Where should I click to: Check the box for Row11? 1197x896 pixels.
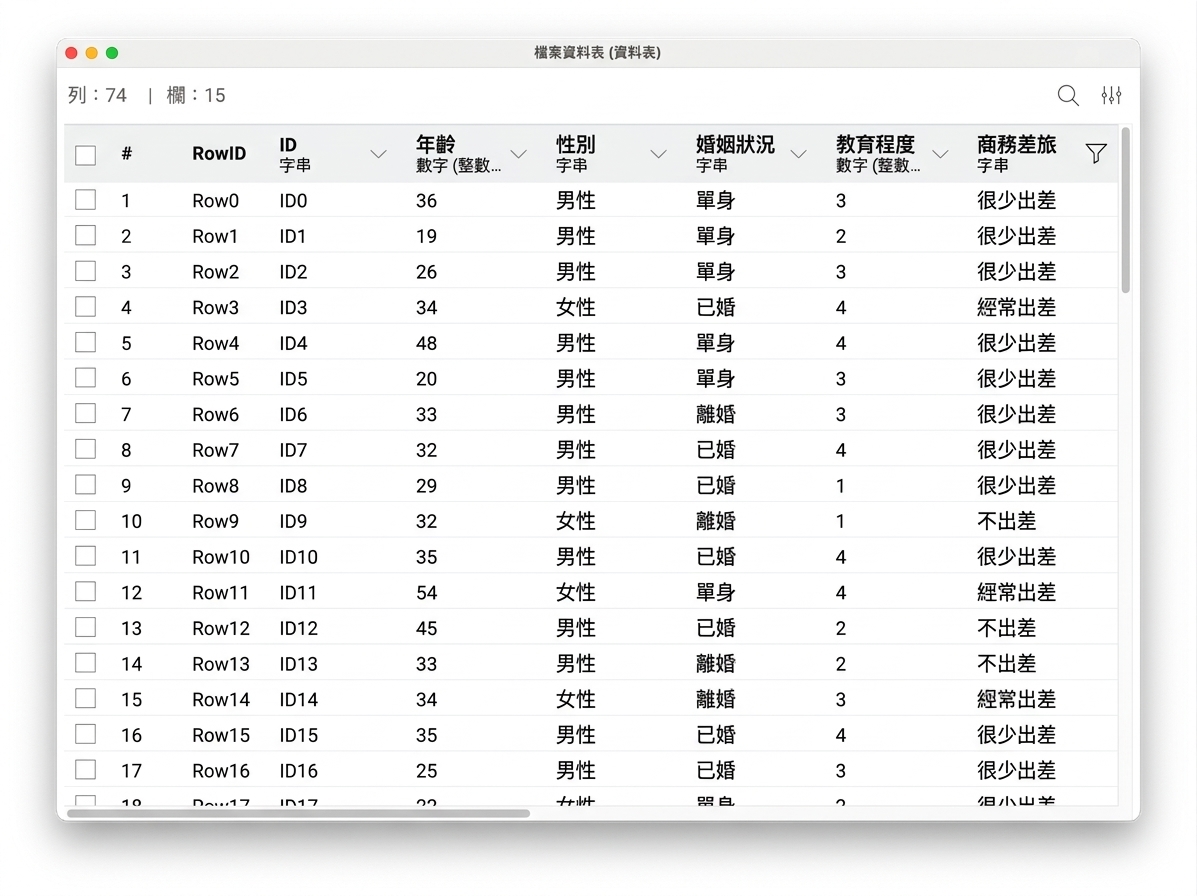tap(86, 591)
